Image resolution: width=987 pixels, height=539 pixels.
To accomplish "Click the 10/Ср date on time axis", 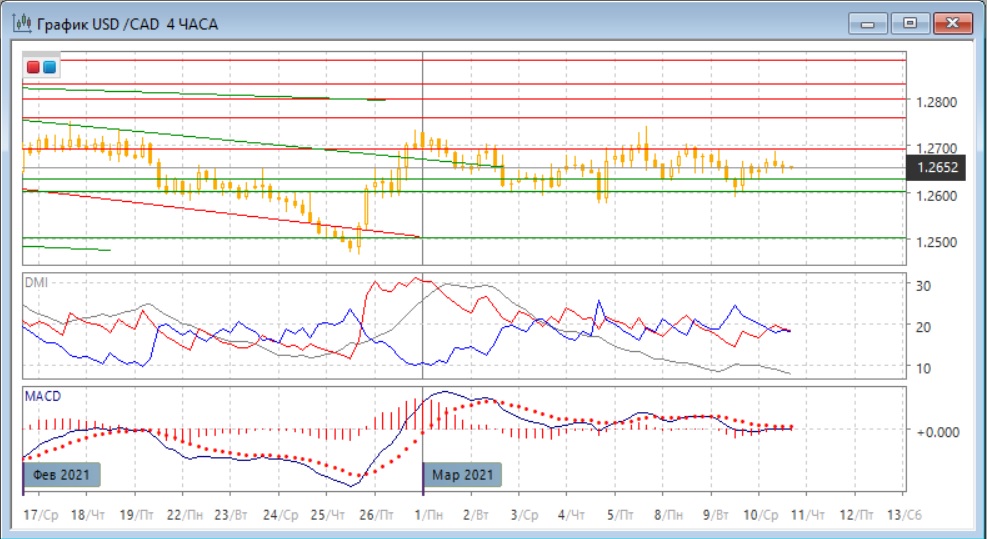I will pos(763,513).
